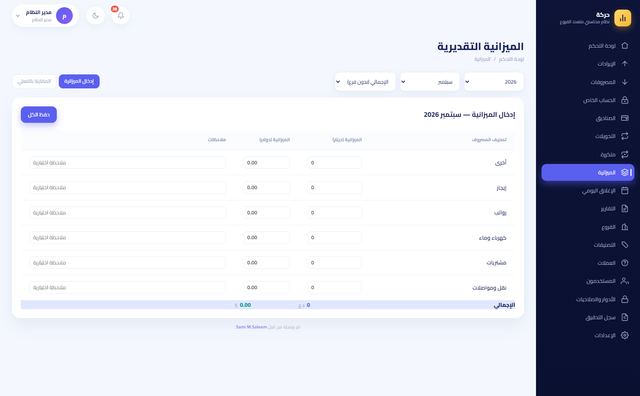Image resolution: width=640 pixels, height=396 pixels.
Task: Click dollar budget field for أخرى row
Action: coord(266,163)
